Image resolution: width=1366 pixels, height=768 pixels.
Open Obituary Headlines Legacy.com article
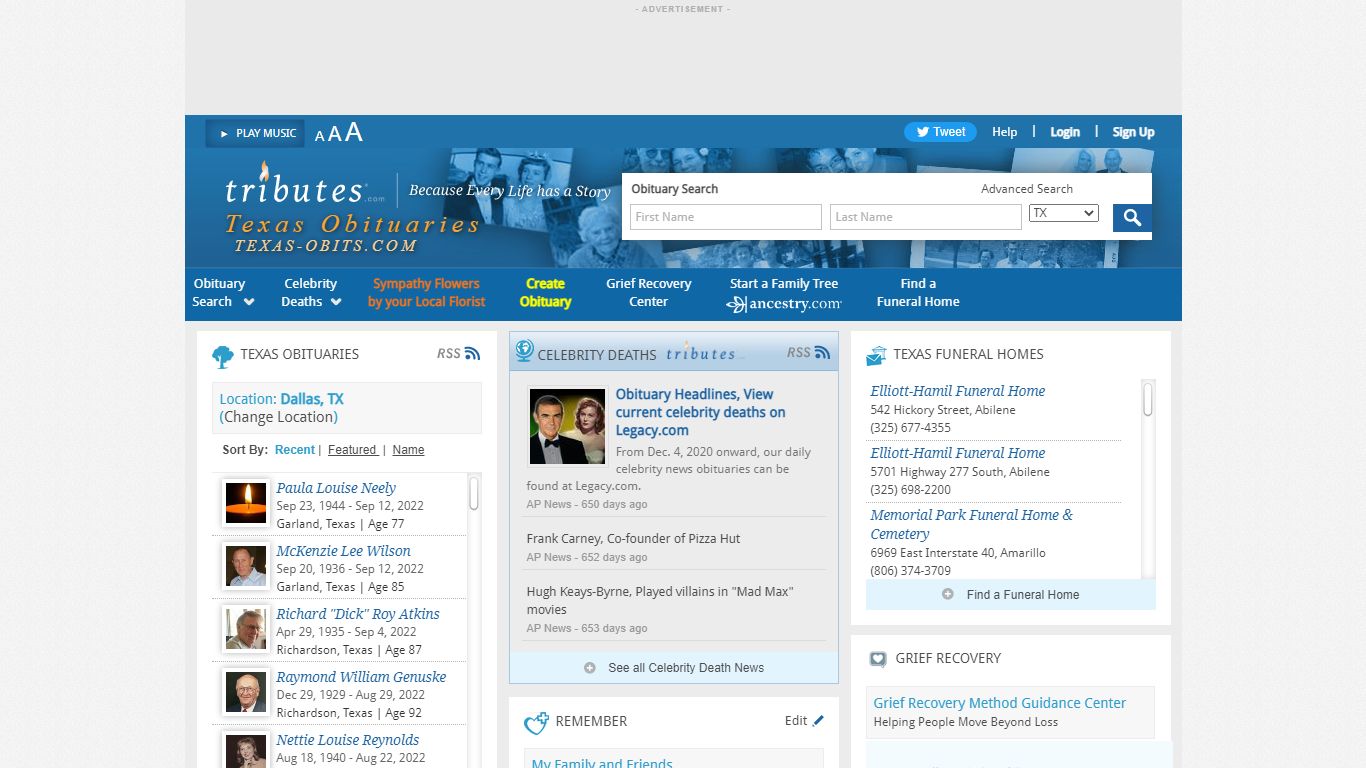pyautogui.click(x=700, y=412)
